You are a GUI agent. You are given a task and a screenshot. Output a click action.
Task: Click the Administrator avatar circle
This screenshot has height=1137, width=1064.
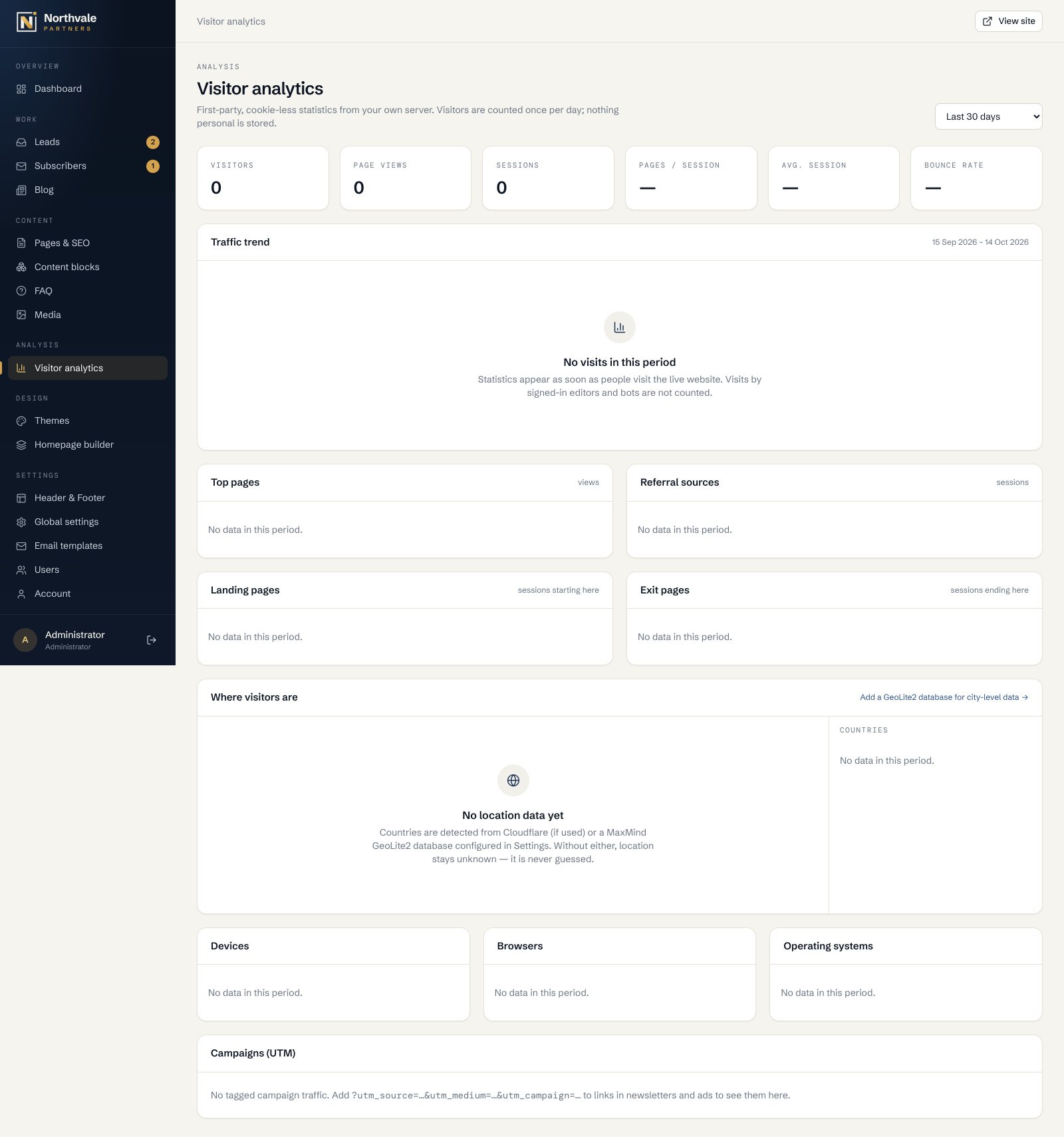coord(25,640)
